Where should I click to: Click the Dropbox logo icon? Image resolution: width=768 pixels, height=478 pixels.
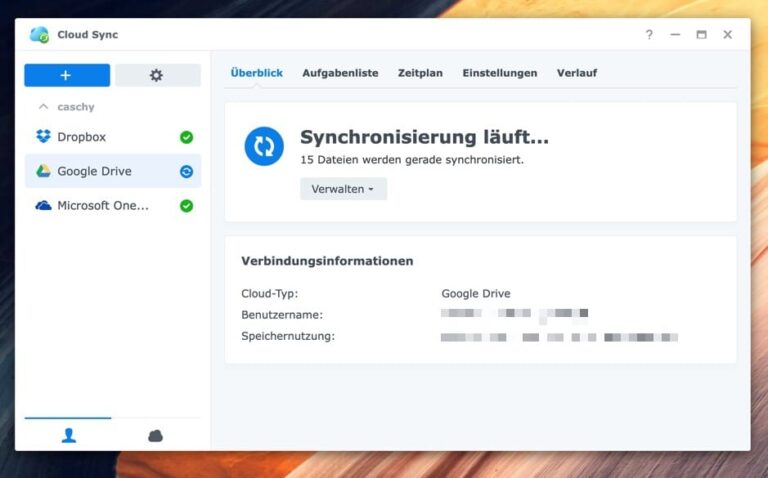tap(43, 136)
